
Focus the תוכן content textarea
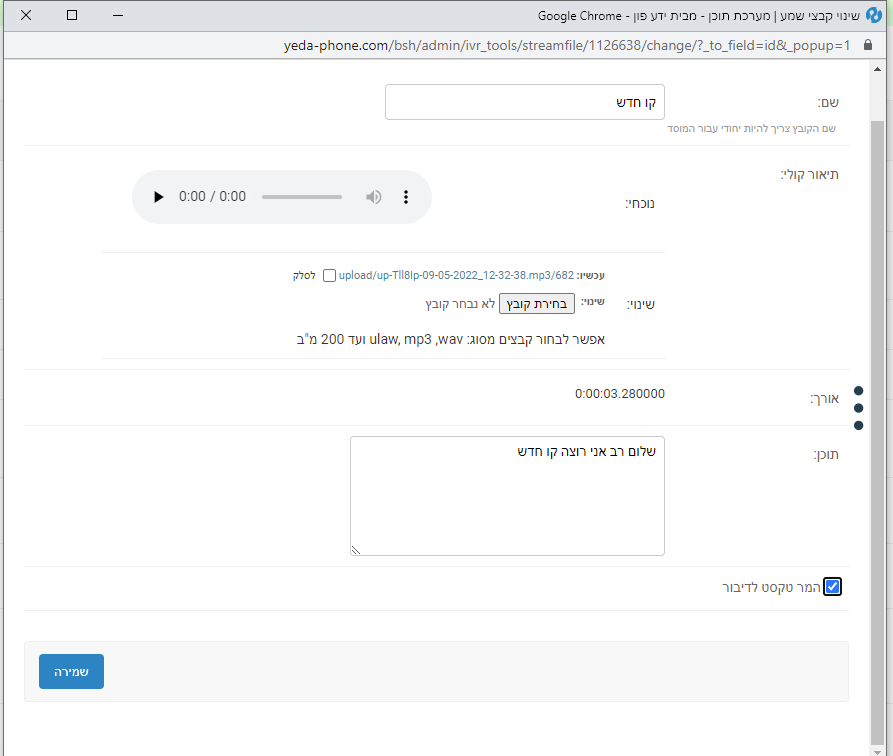coord(507,496)
